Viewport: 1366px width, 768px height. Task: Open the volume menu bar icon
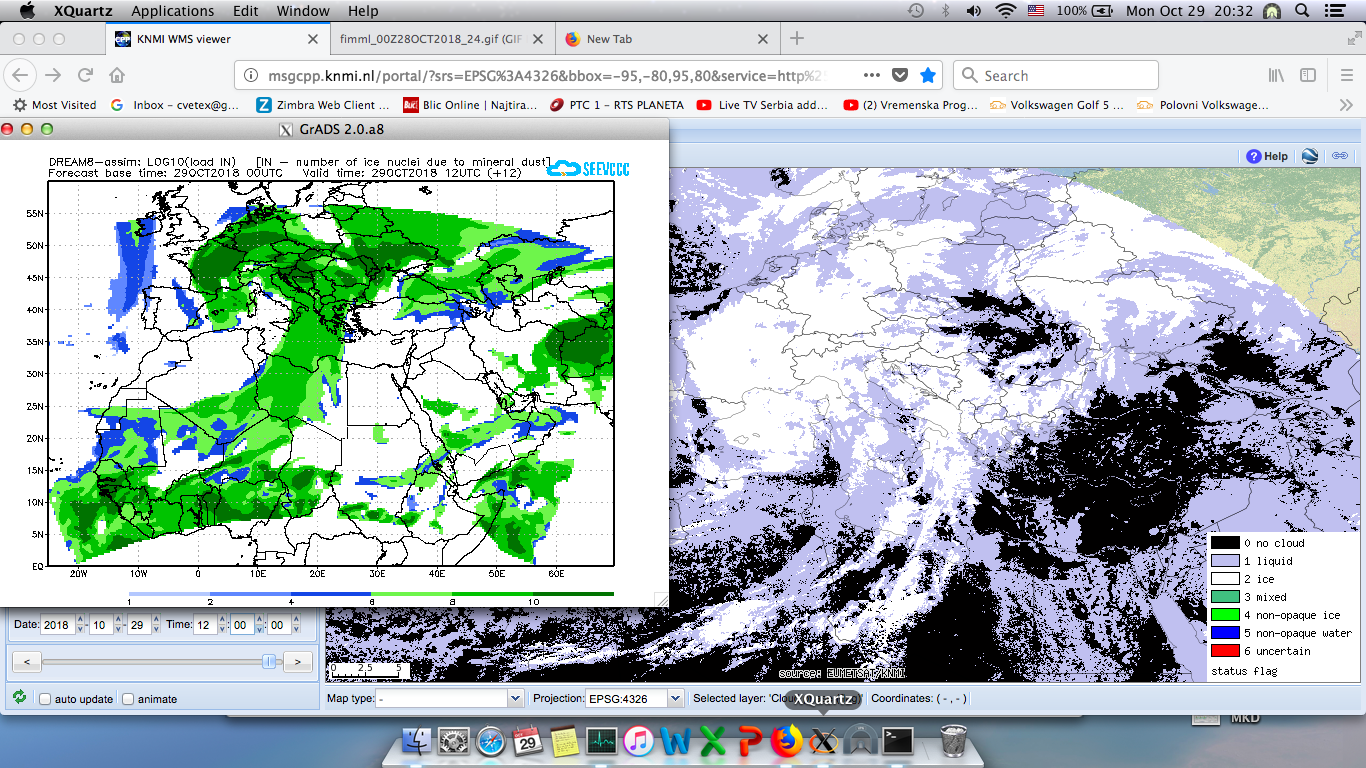974,11
